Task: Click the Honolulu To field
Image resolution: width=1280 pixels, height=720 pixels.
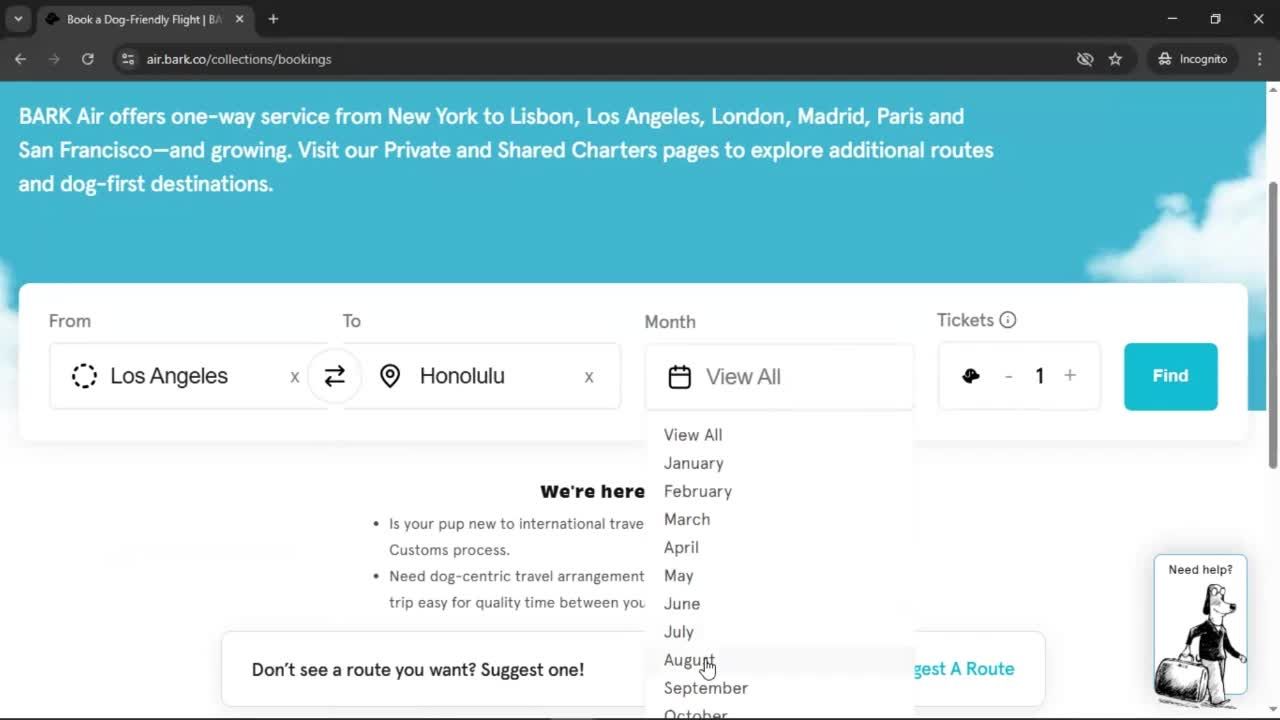Action: (480, 376)
